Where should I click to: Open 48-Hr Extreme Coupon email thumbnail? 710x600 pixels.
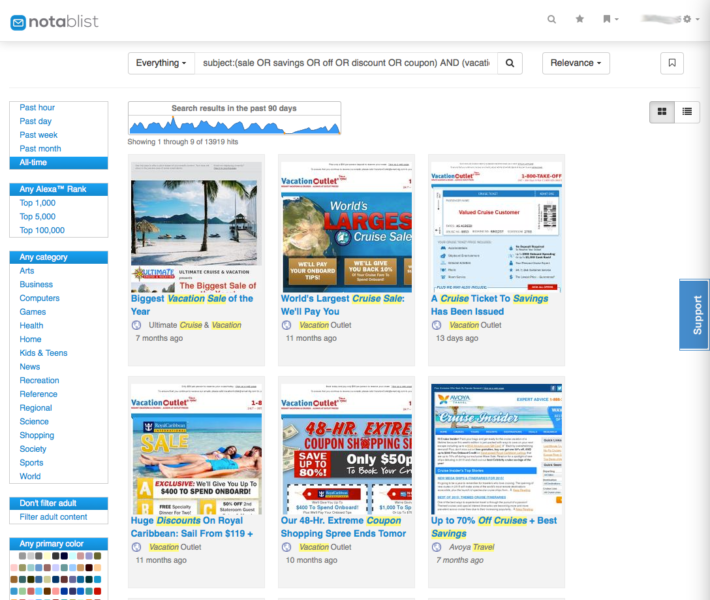pyautogui.click(x=346, y=449)
